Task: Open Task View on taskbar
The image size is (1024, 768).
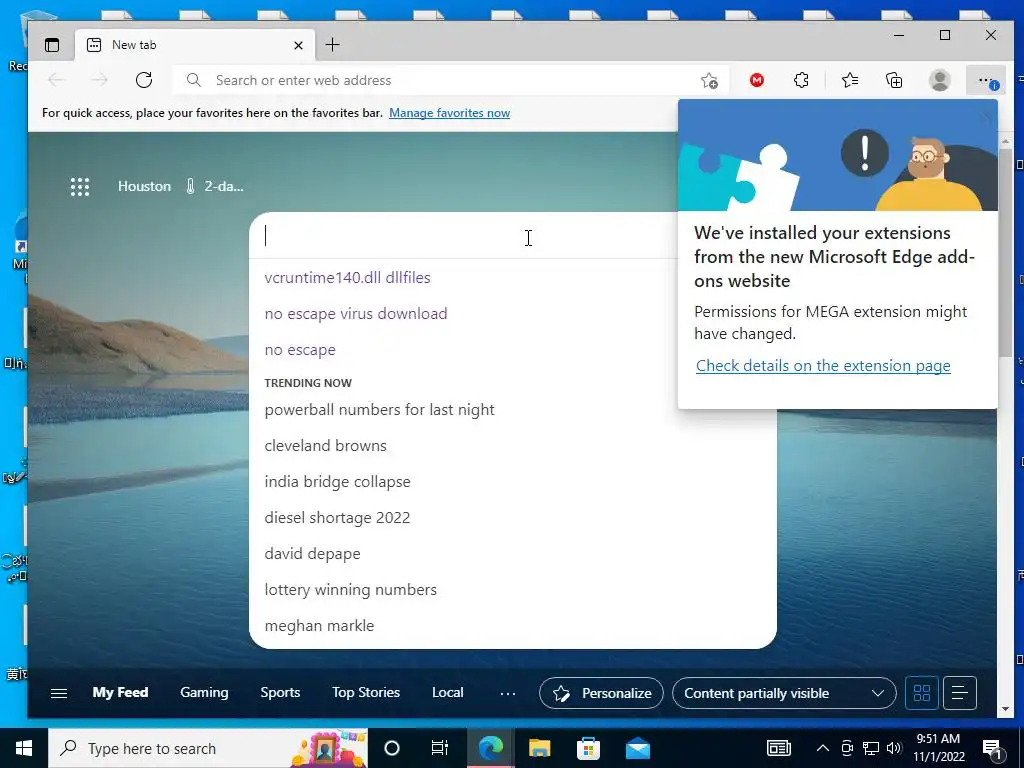Action: click(x=440, y=748)
